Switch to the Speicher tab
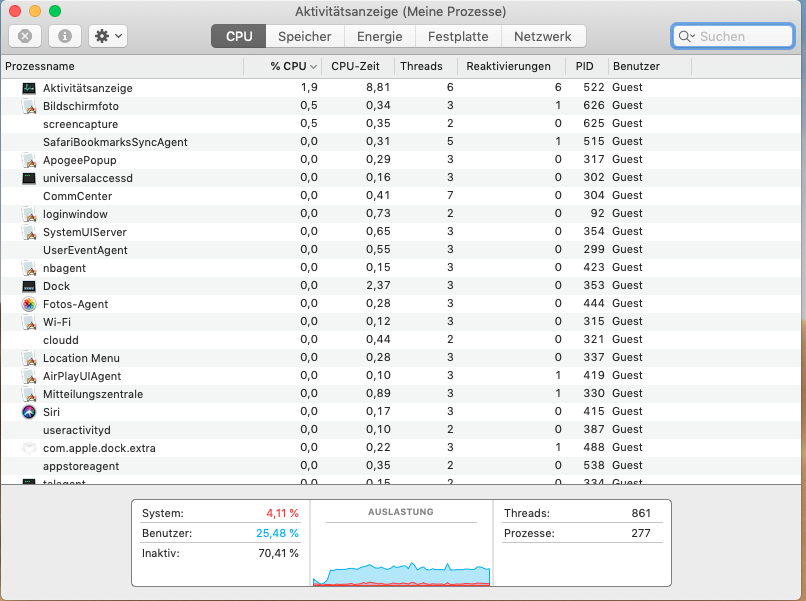Viewport: 806px width, 601px height. click(x=305, y=37)
